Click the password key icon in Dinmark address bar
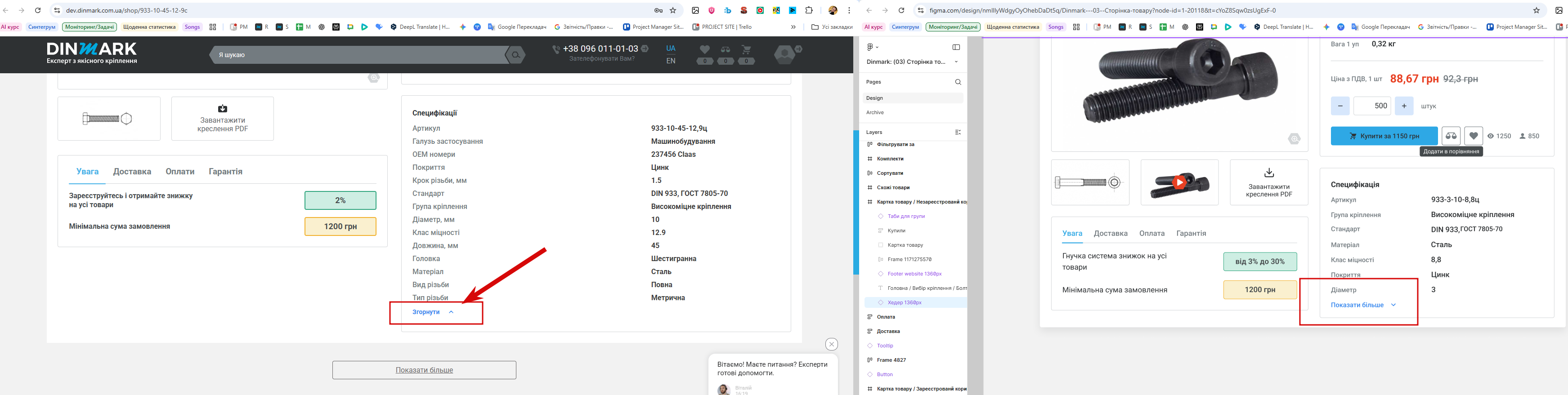1568x395 pixels. pos(658,10)
